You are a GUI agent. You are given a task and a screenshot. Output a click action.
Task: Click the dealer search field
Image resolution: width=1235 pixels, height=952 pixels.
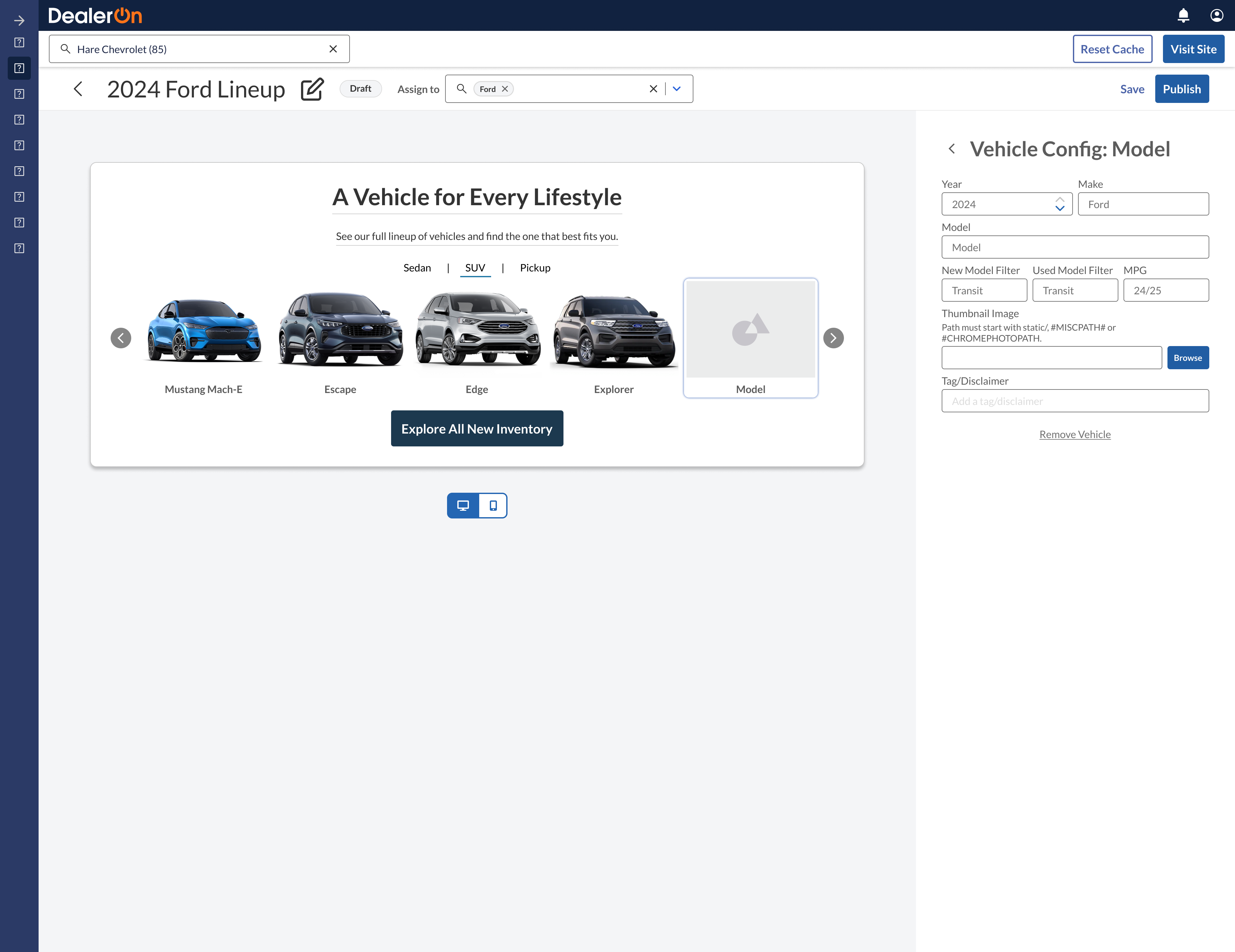[x=199, y=49]
